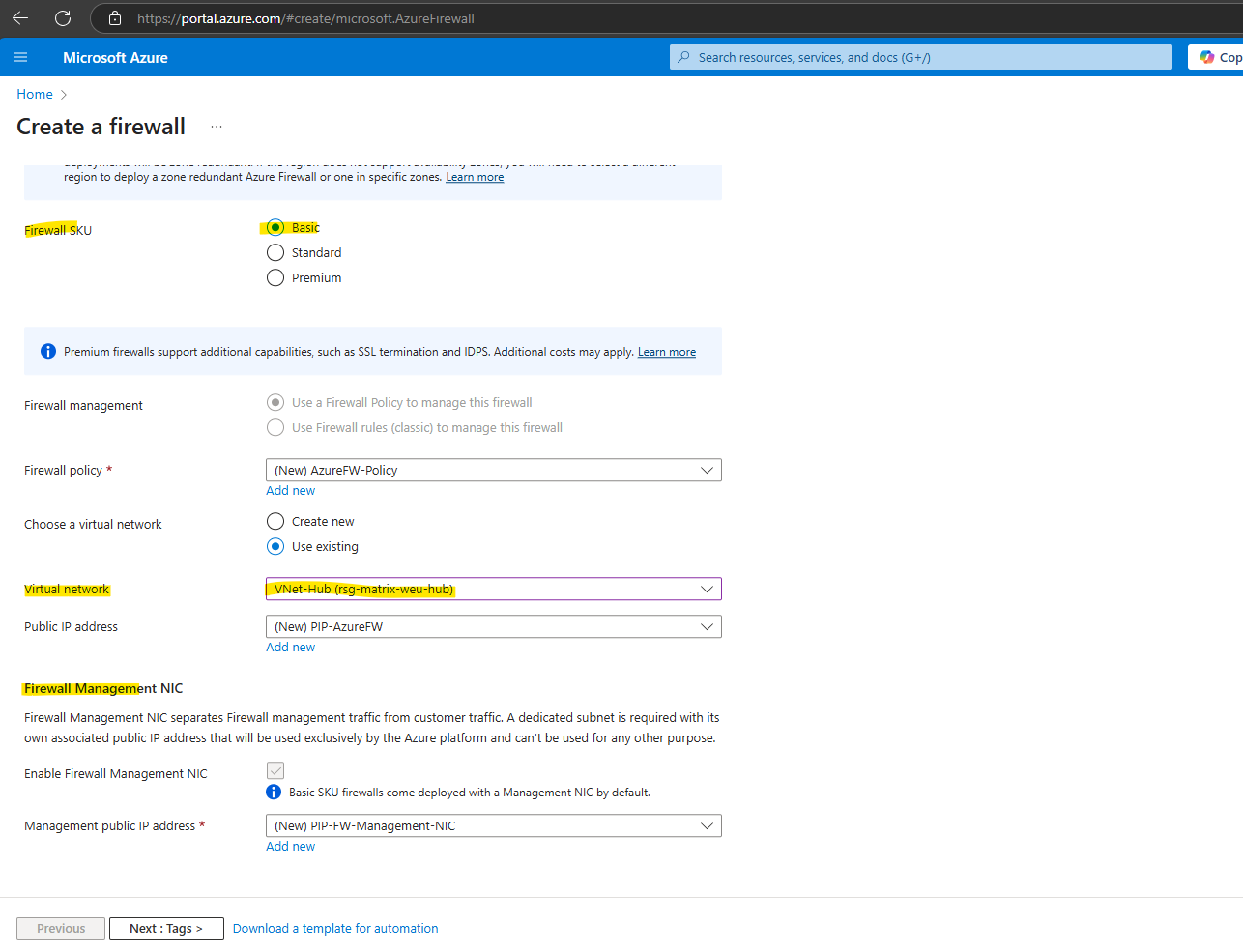Open Learn more about zone redundancy
The height and width of the screenshot is (952, 1243).
point(475,177)
